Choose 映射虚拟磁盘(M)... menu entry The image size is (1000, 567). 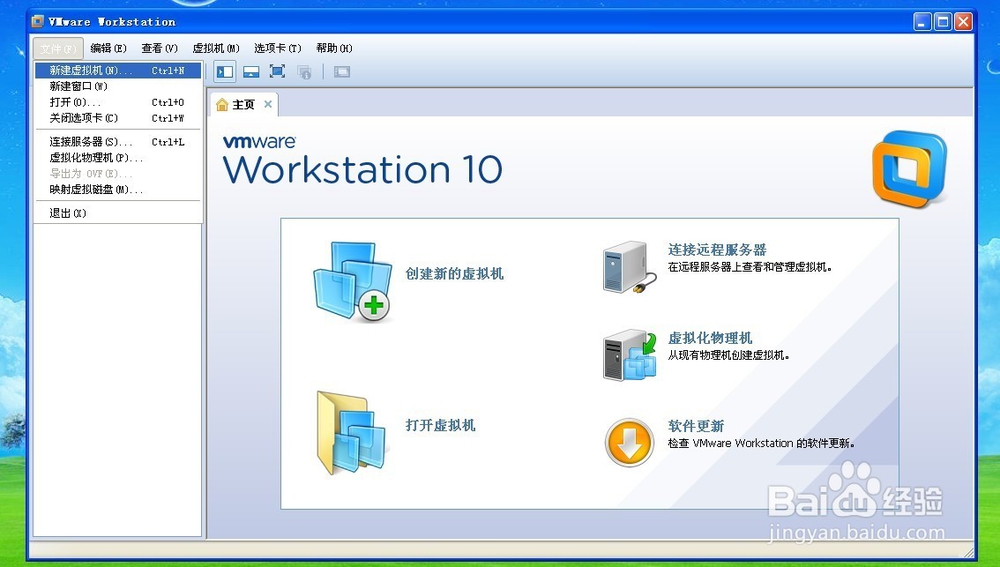tap(118, 189)
